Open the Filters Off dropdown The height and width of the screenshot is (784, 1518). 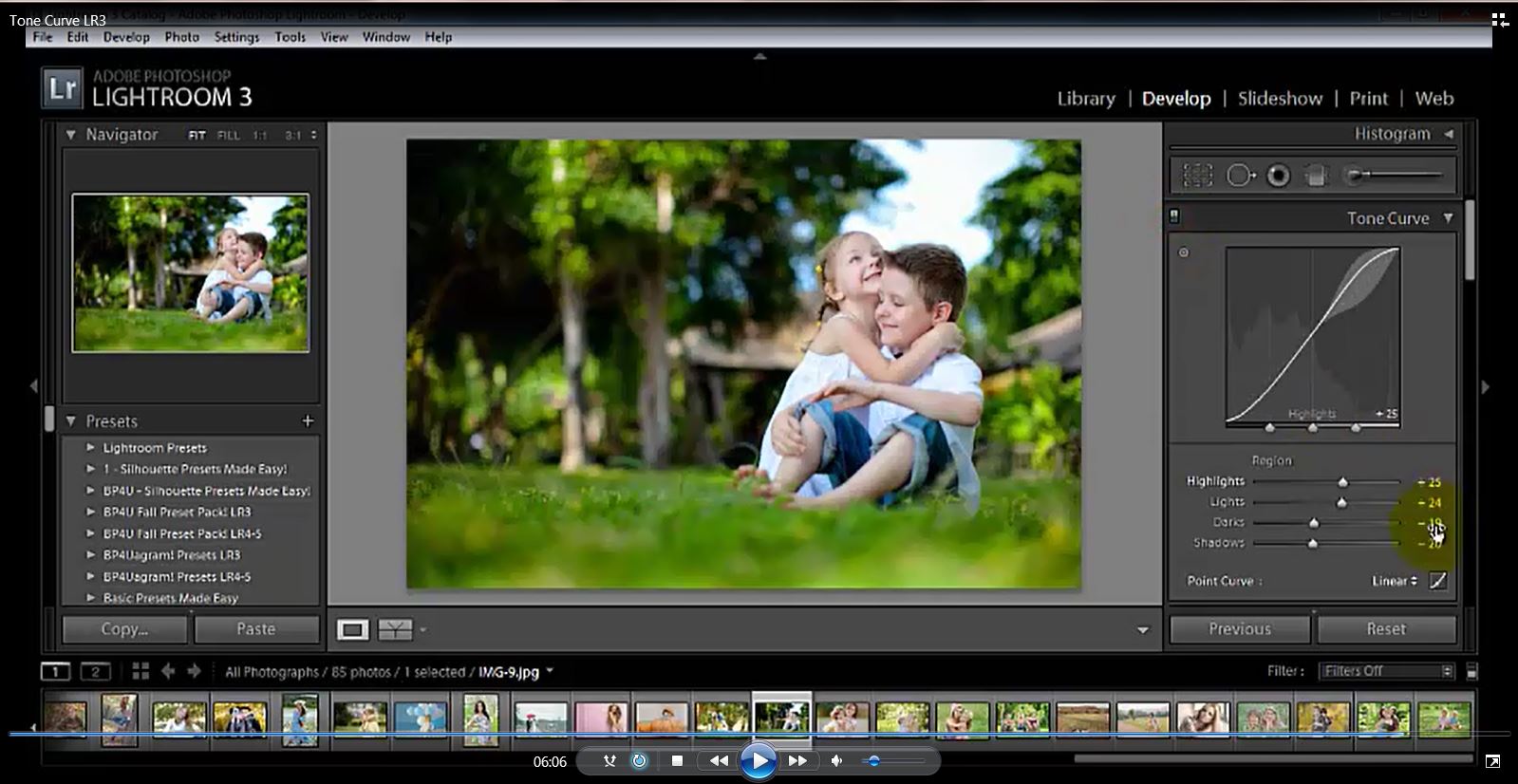click(x=1386, y=671)
